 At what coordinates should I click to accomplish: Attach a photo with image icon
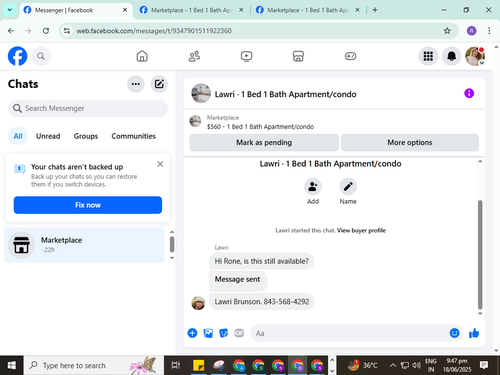point(208,333)
